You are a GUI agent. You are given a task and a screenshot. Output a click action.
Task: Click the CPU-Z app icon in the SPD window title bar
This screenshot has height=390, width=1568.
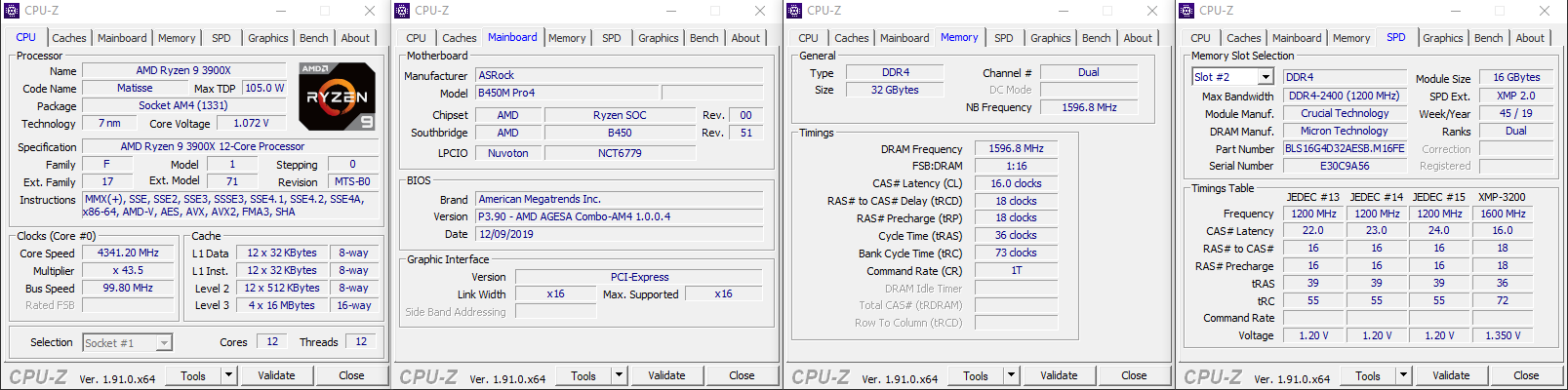pos(1186,11)
